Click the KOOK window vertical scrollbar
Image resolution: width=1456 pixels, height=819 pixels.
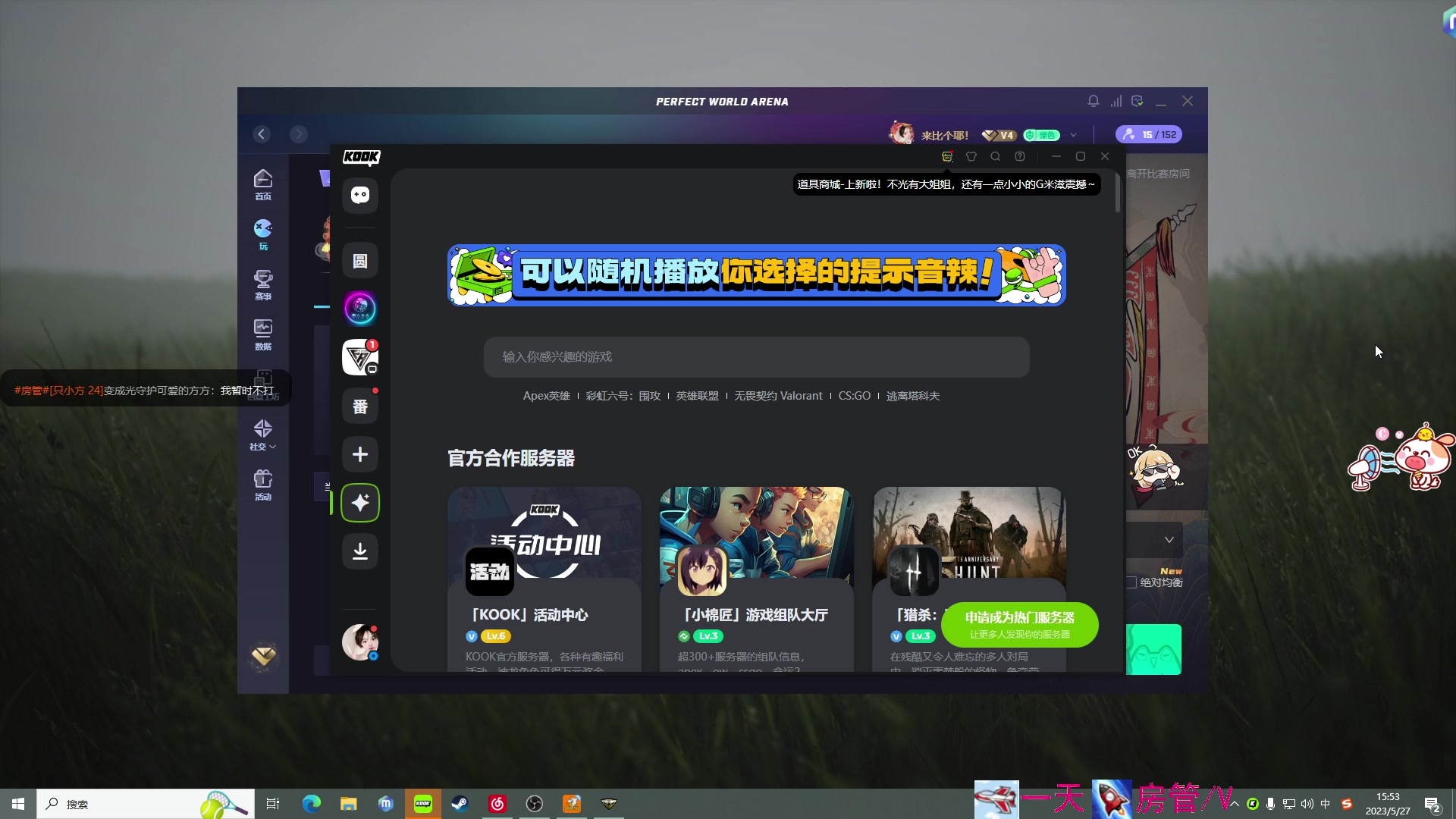click(x=1117, y=192)
